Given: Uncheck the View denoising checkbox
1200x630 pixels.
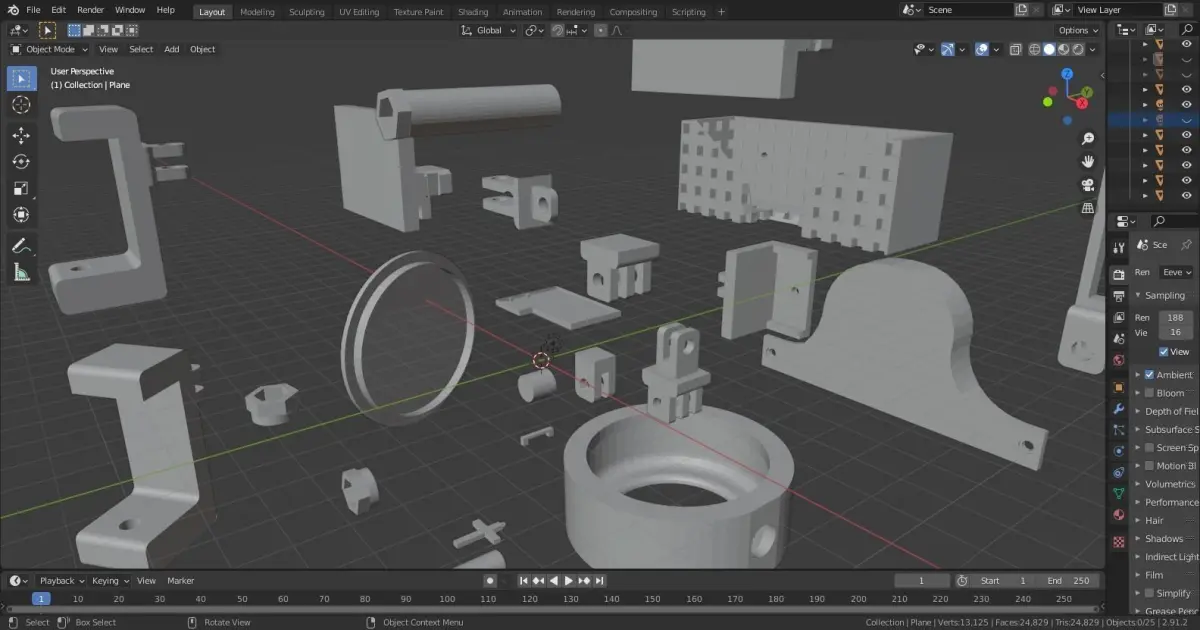Looking at the screenshot, I should 1164,352.
